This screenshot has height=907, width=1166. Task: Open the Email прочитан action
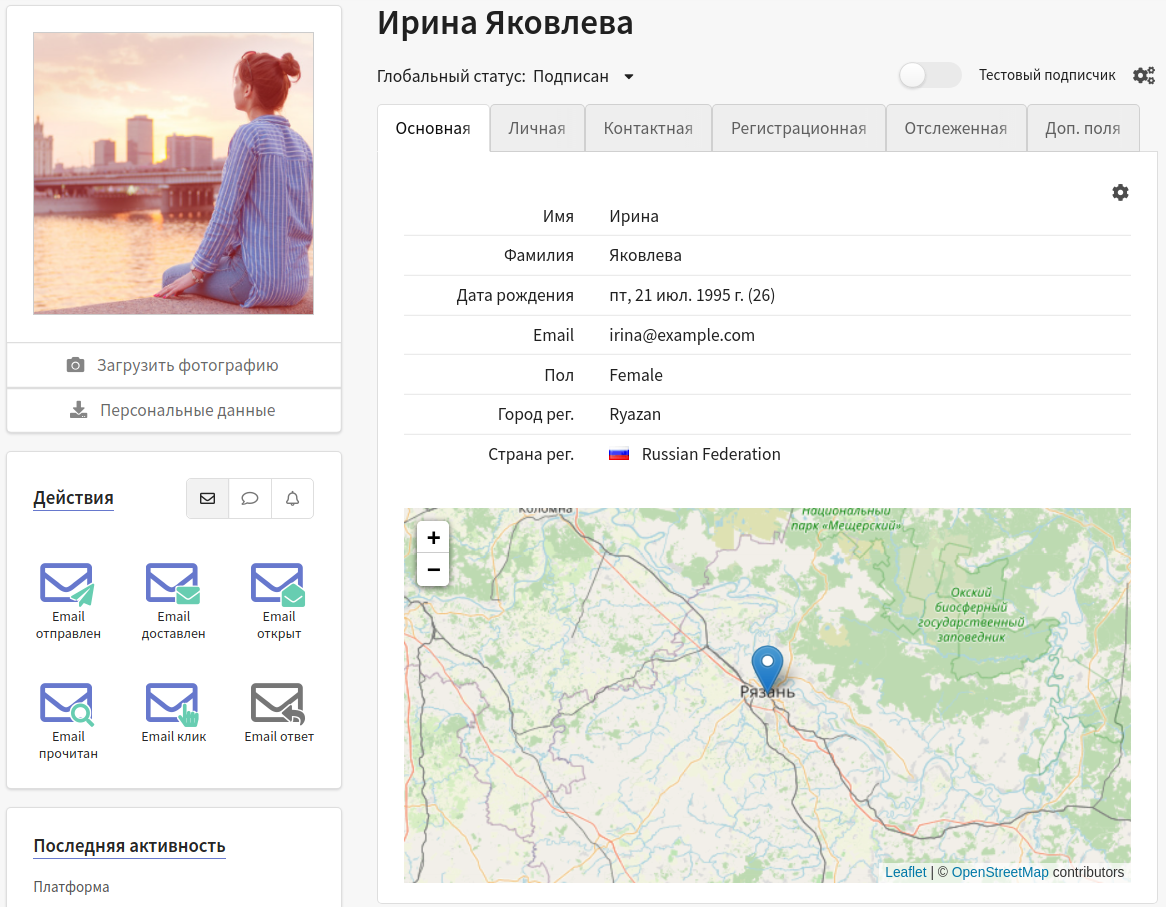(67, 704)
